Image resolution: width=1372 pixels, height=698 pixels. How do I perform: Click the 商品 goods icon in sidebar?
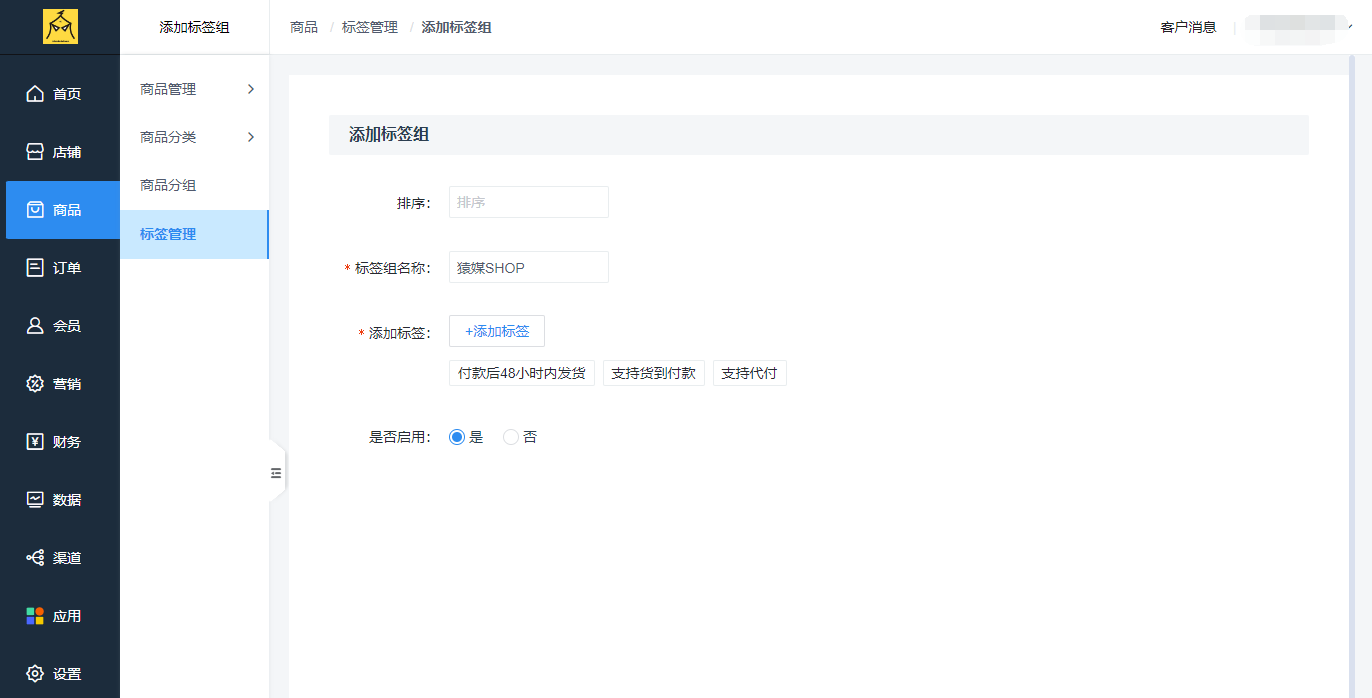(x=60, y=209)
